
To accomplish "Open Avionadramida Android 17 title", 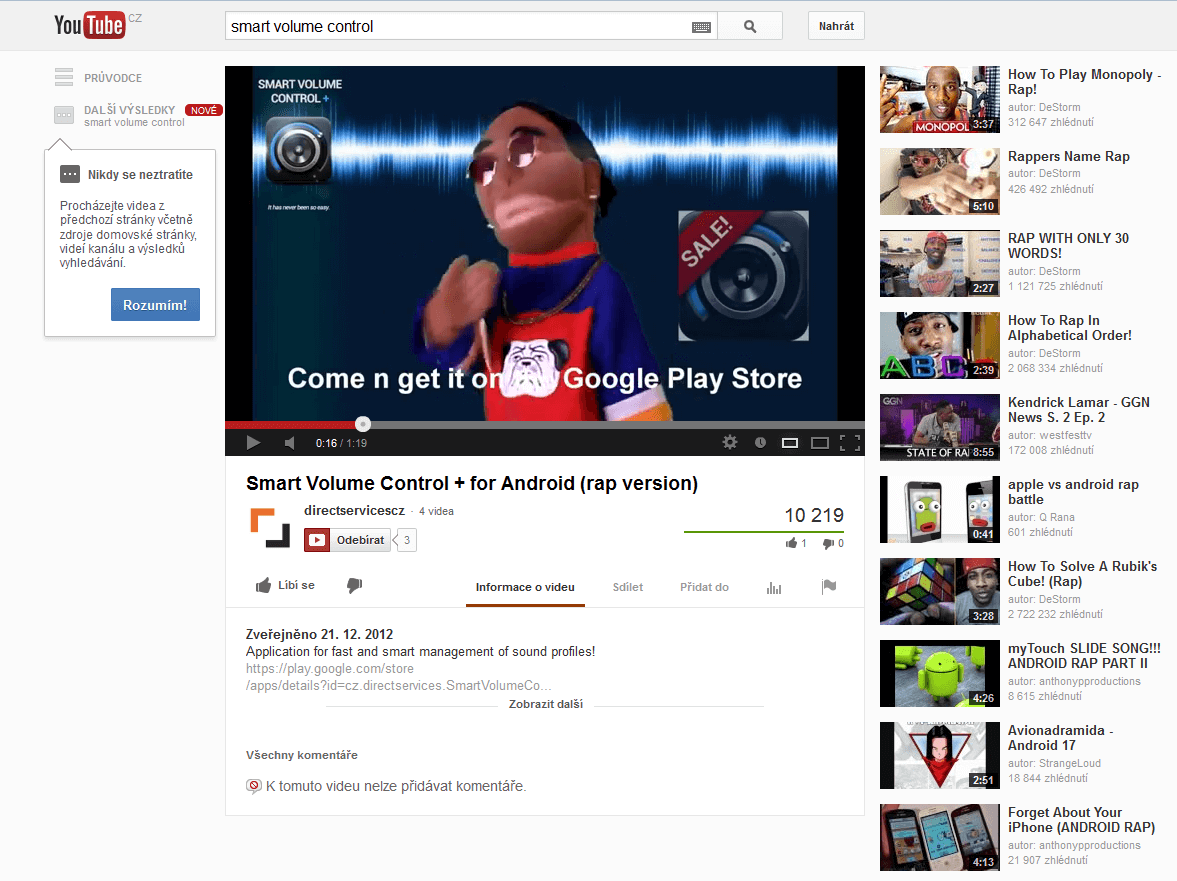I will (1061, 738).
